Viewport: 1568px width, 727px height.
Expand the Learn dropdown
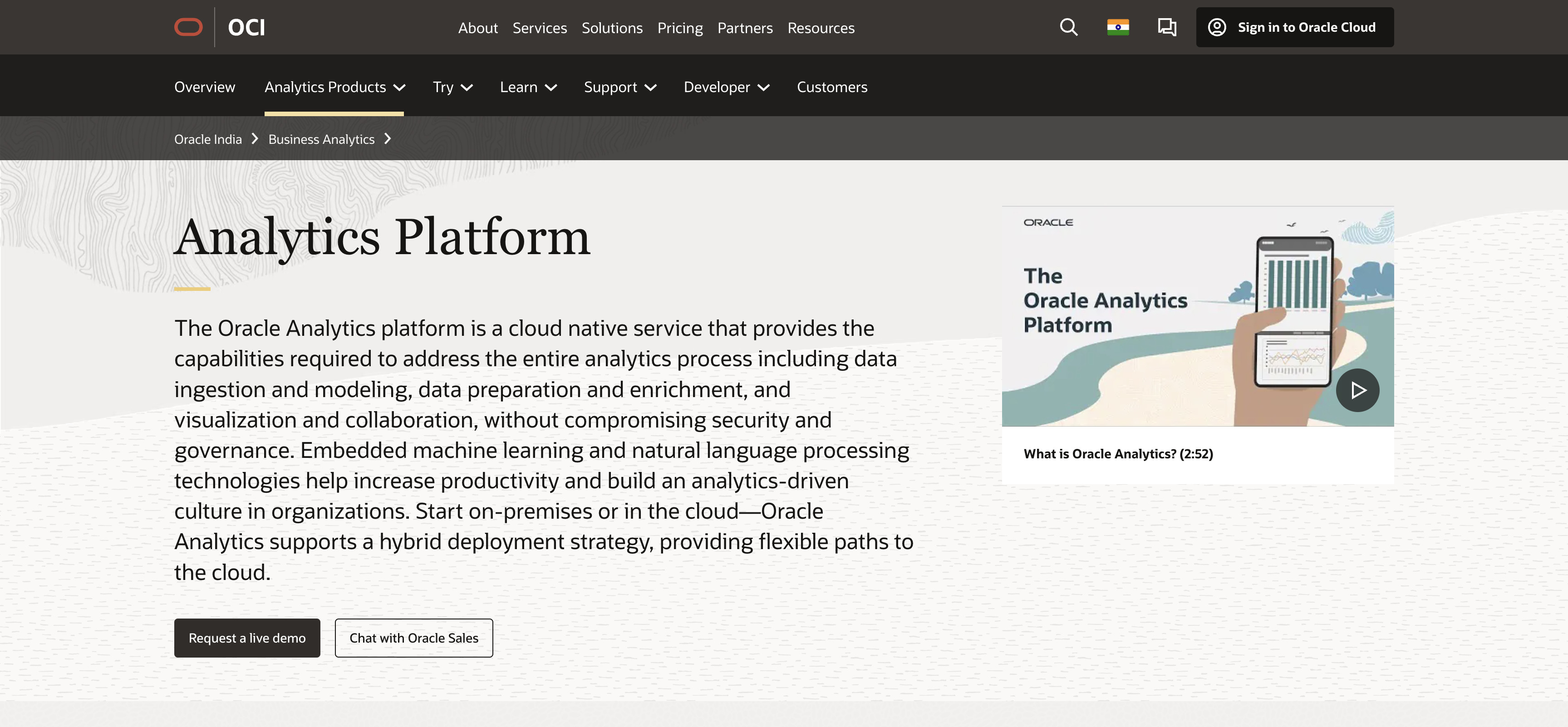click(x=528, y=87)
